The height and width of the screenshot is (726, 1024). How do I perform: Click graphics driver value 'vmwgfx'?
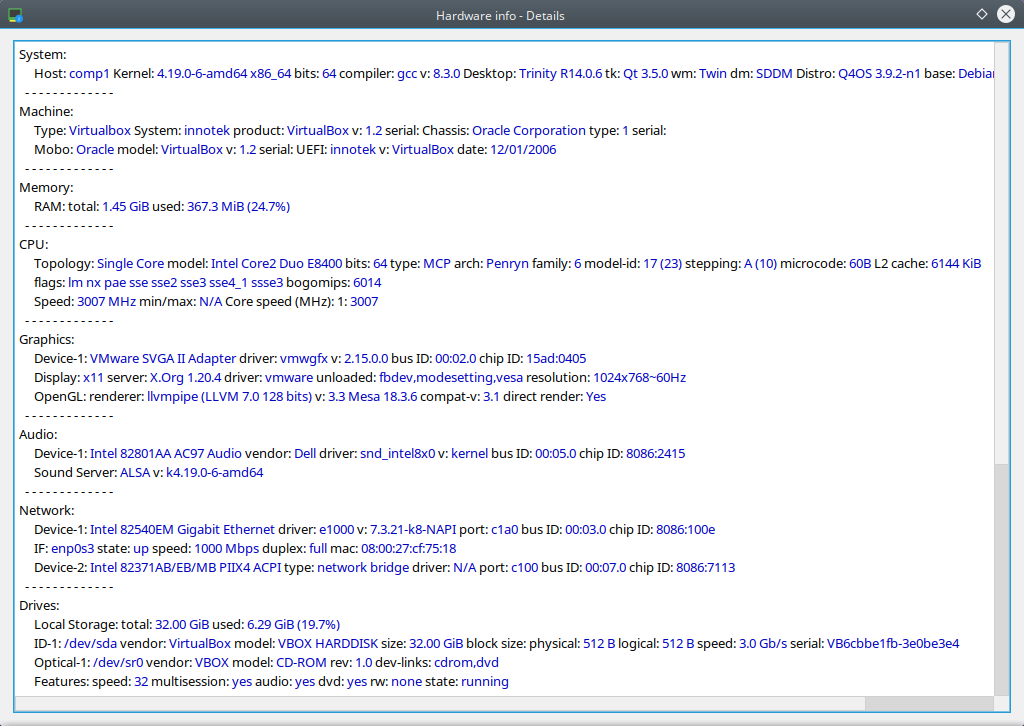[304, 358]
